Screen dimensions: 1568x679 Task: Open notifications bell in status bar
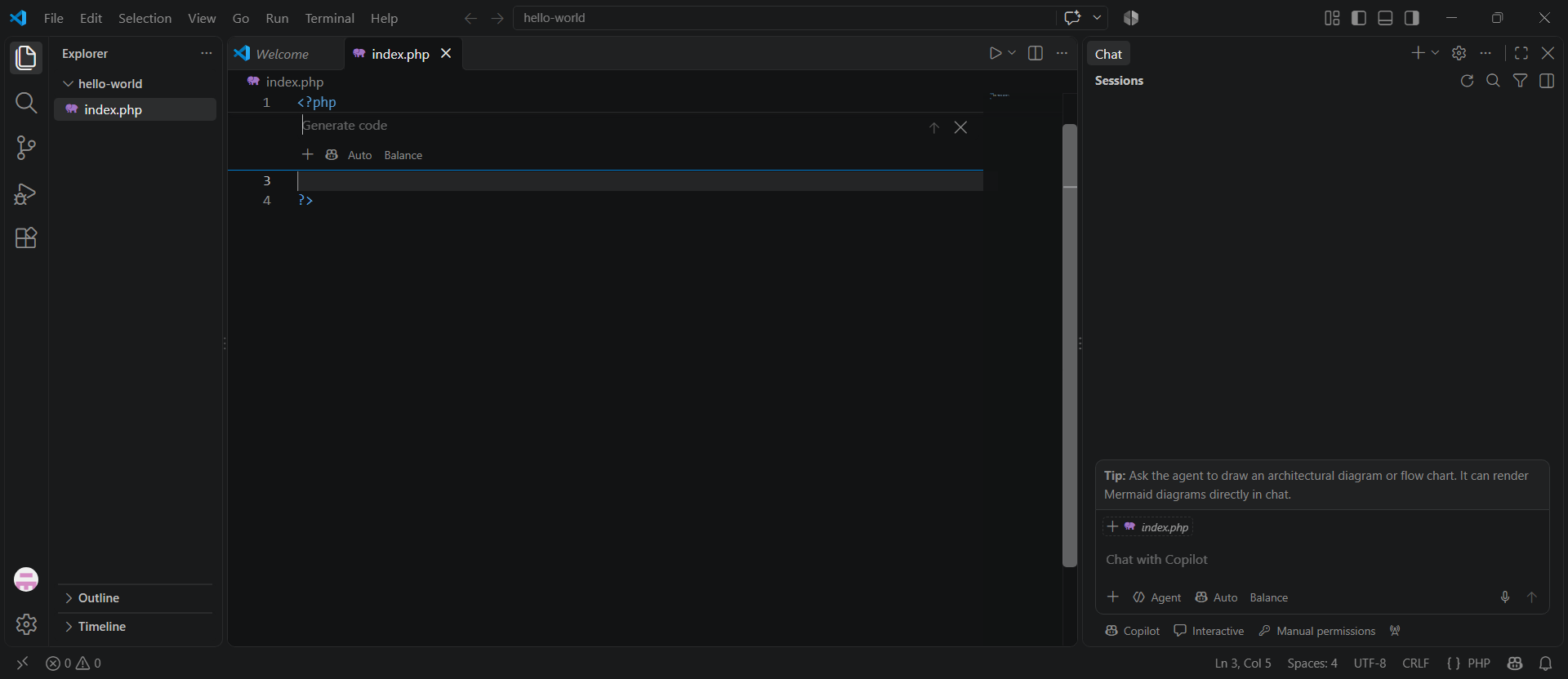1545,663
